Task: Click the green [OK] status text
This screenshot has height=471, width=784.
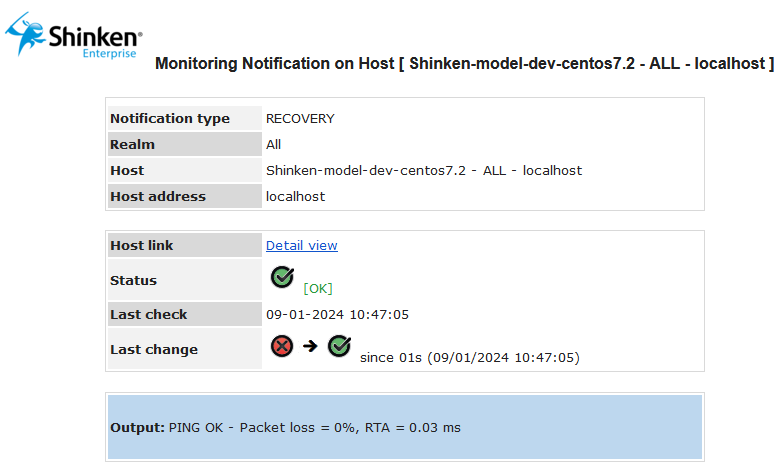Action: click(318, 289)
